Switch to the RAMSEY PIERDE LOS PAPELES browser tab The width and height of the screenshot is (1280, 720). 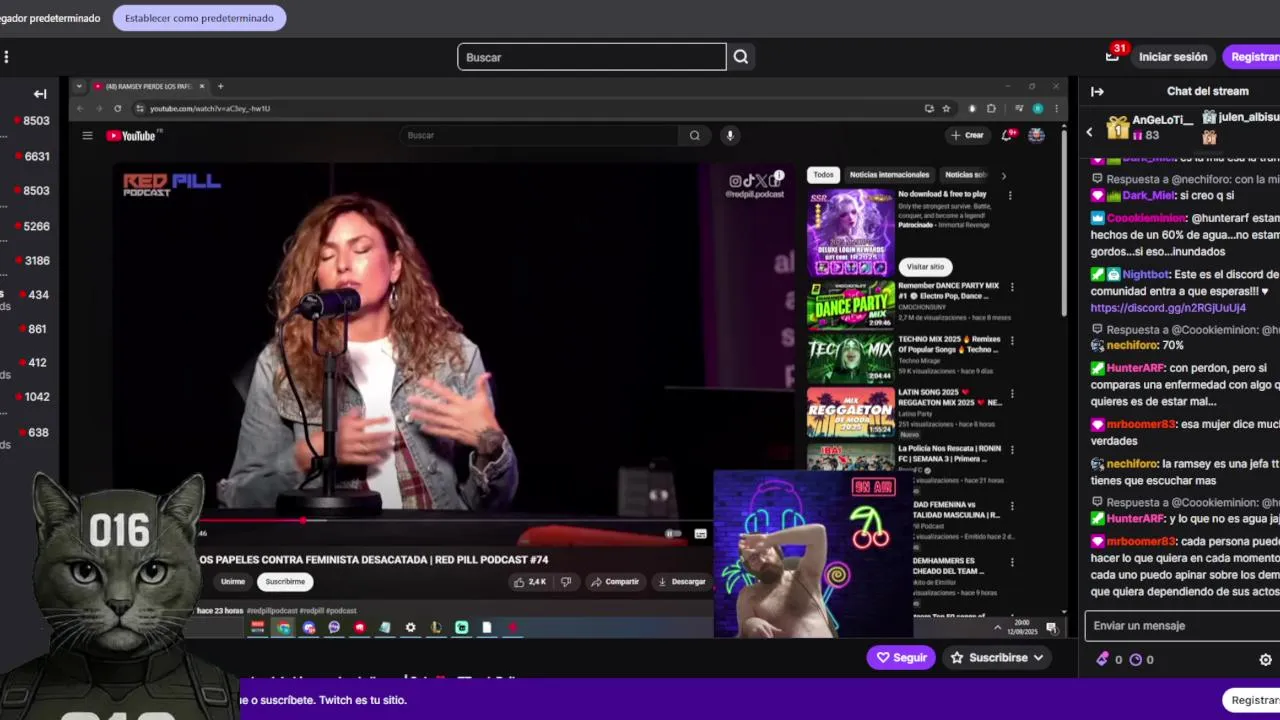(148, 86)
